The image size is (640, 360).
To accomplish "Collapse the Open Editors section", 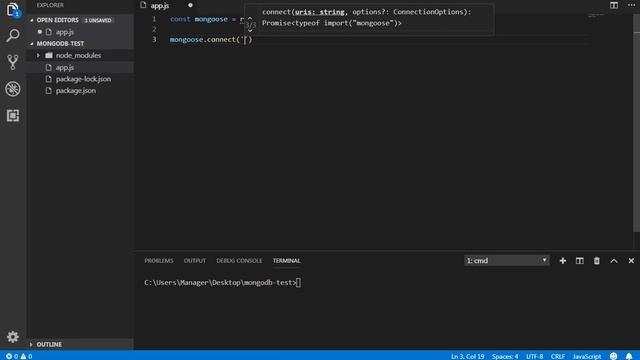I will pyautogui.click(x=32, y=20).
